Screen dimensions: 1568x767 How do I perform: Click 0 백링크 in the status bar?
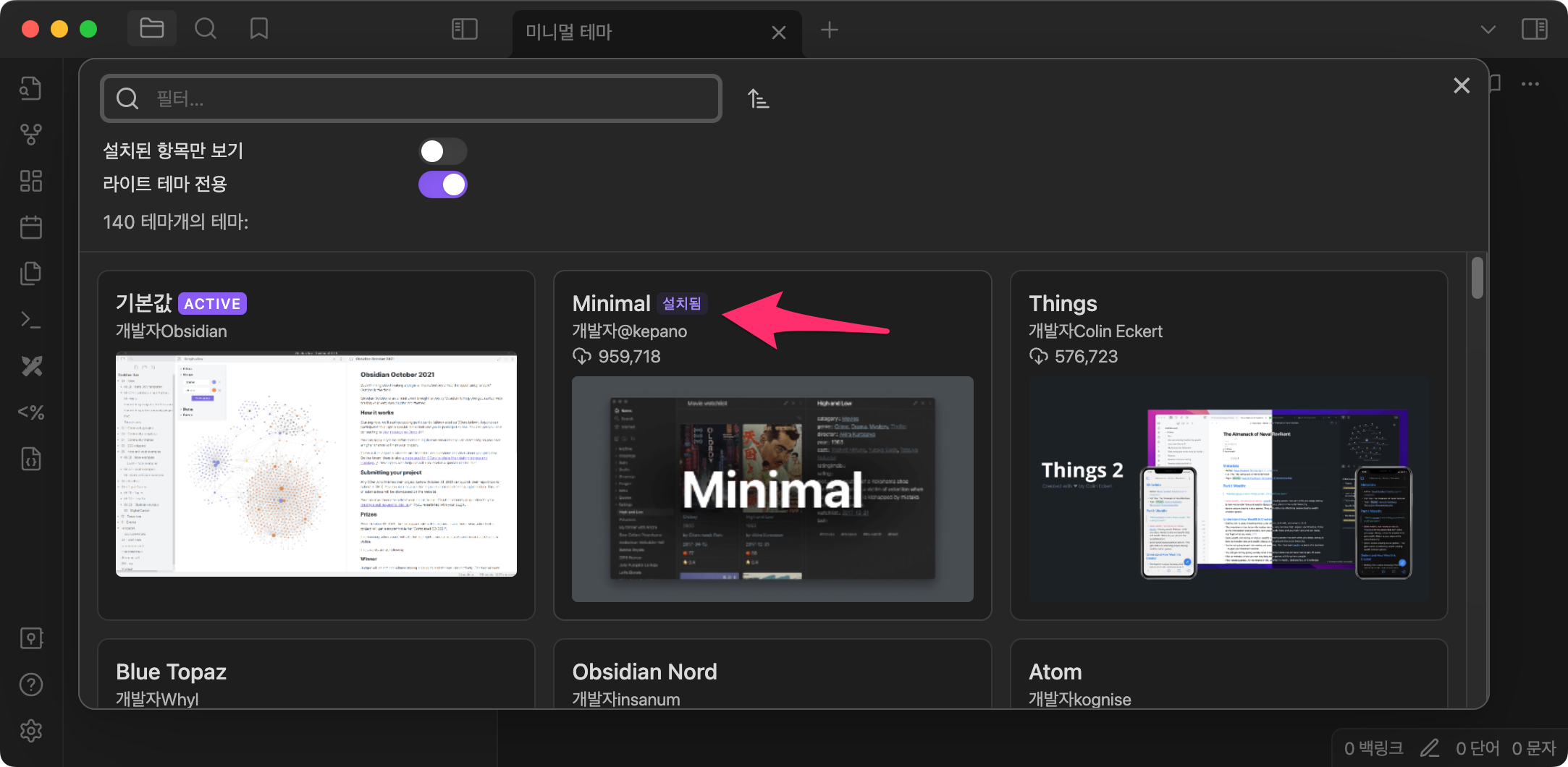1373,748
